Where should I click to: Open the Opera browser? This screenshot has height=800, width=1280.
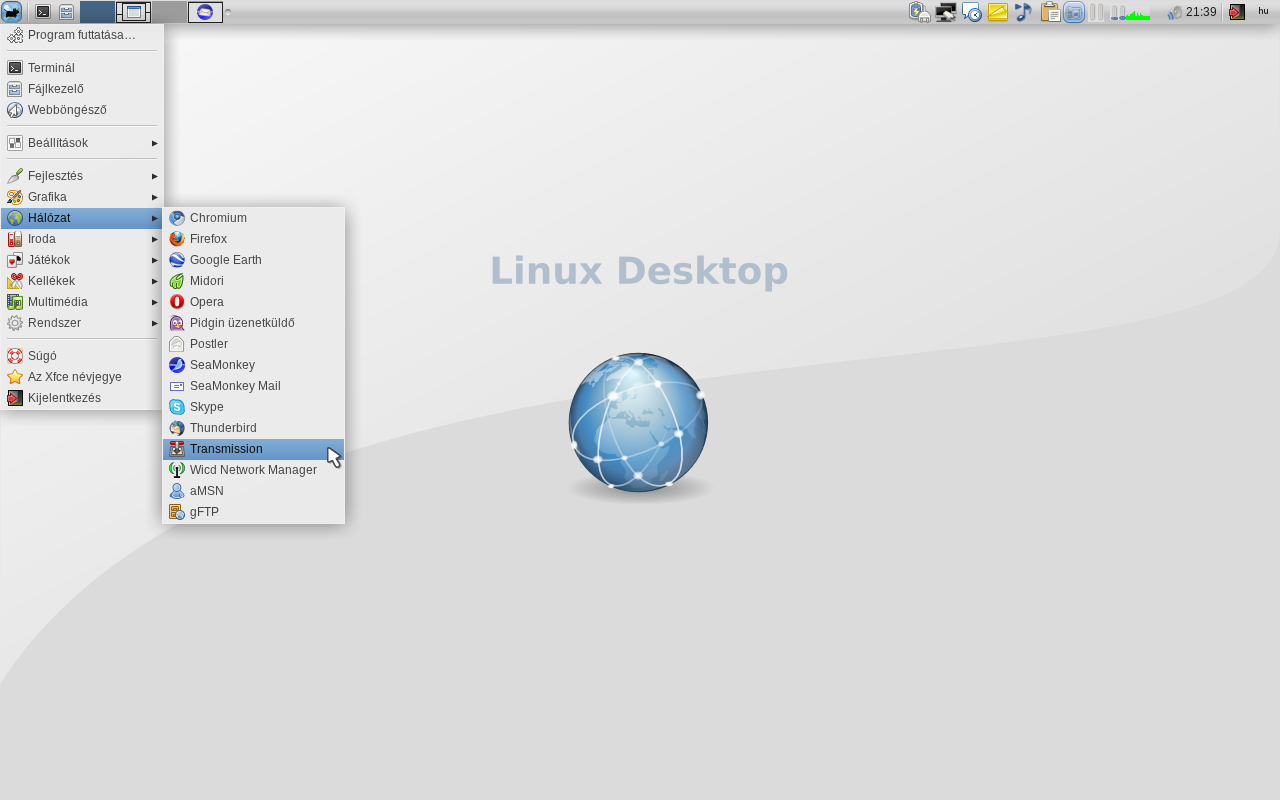253,302
